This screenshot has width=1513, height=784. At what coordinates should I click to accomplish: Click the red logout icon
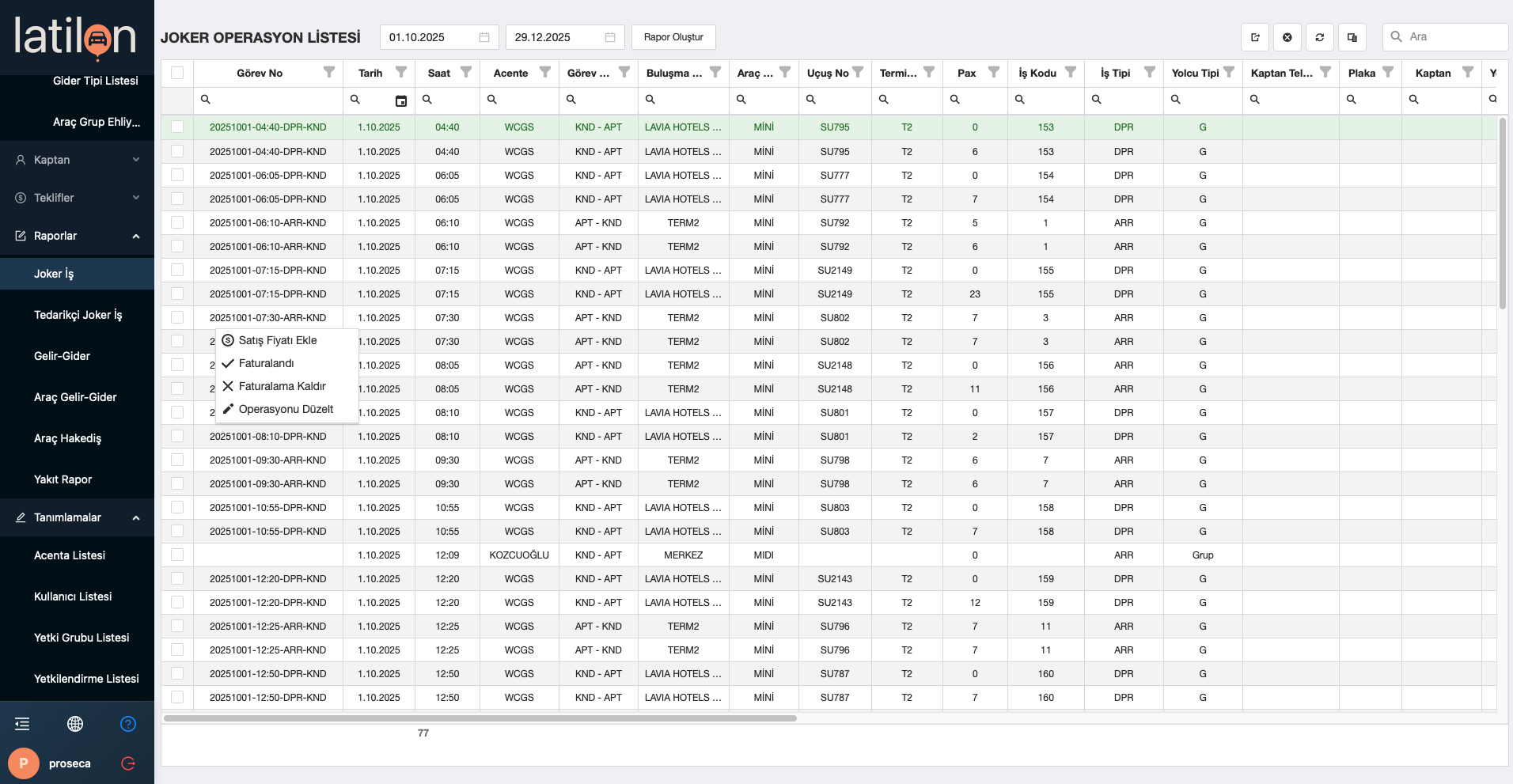128,763
